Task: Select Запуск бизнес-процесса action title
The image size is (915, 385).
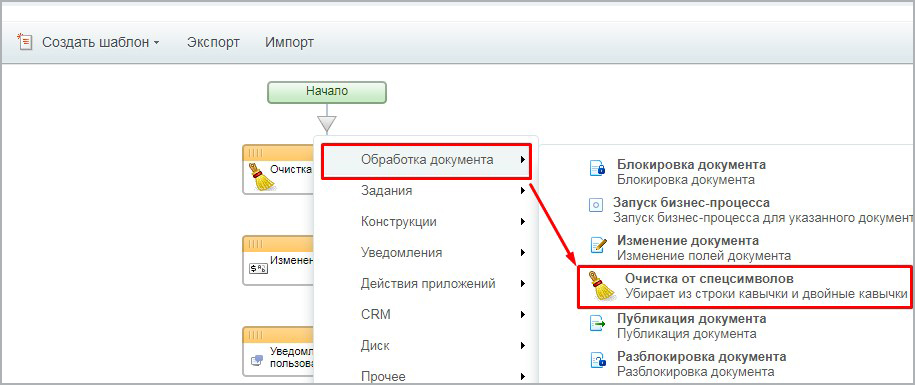Action: point(692,203)
